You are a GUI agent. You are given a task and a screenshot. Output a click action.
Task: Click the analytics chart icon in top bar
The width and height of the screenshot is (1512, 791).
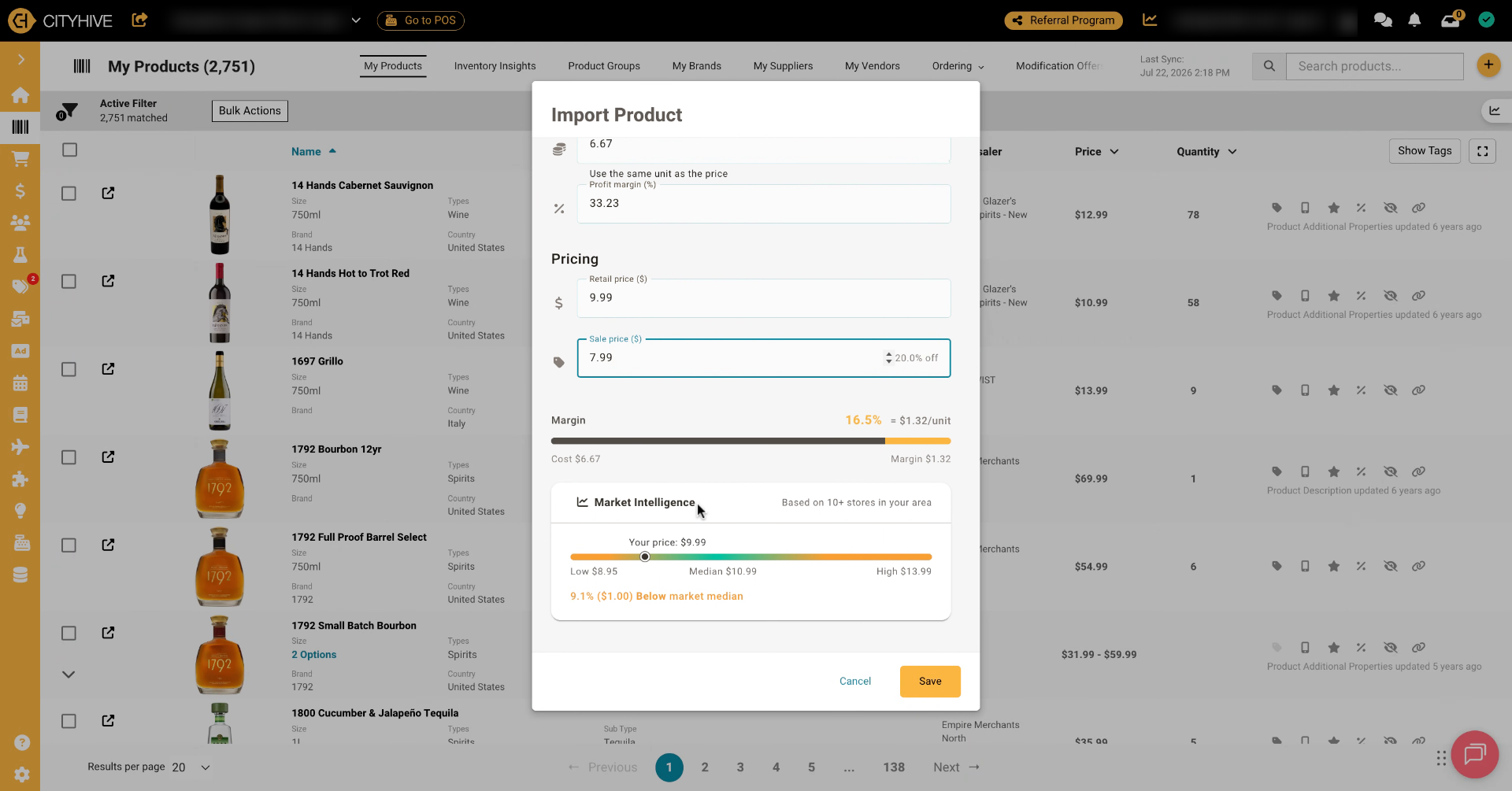click(x=1150, y=20)
